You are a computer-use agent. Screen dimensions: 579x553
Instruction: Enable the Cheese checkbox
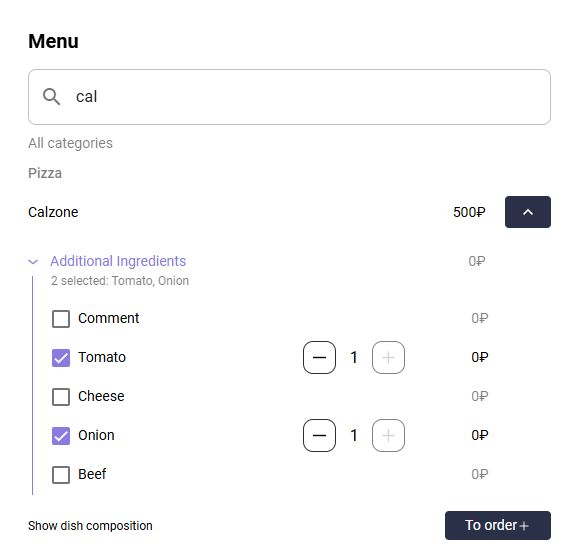61,397
